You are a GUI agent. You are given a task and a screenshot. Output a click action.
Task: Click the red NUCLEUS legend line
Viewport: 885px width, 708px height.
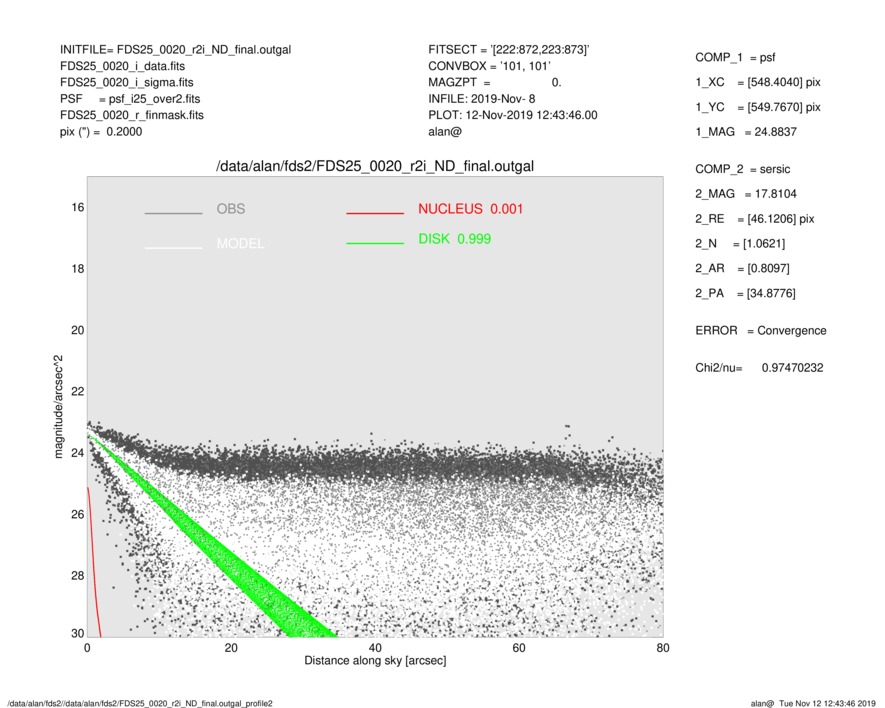(x=375, y=213)
